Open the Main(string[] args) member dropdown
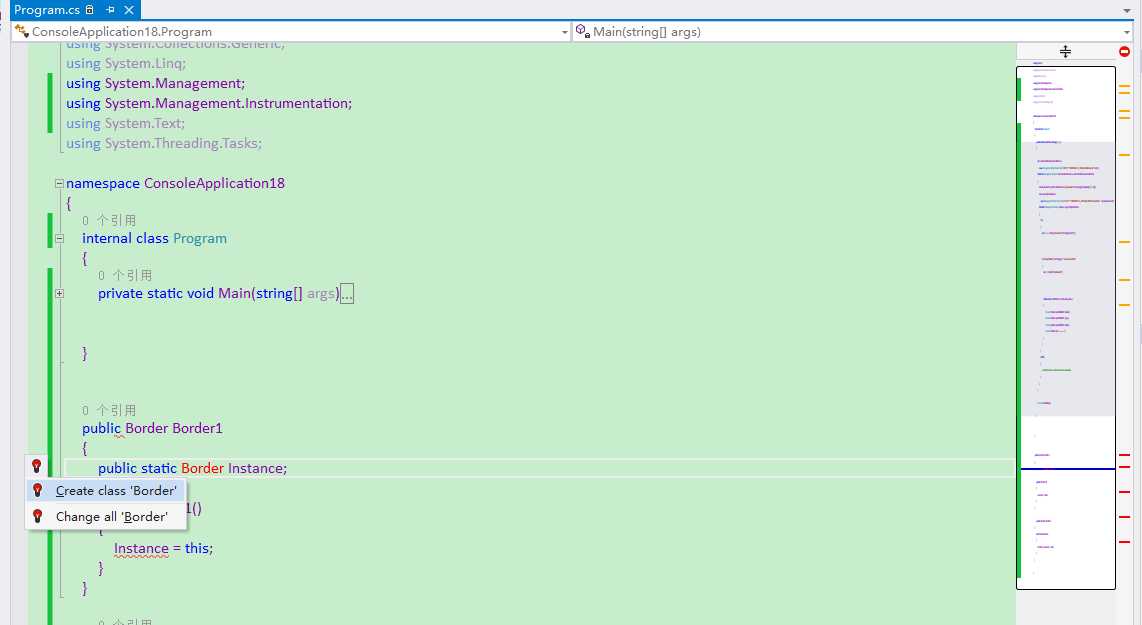The height and width of the screenshot is (625, 1142). click(1127, 32)
